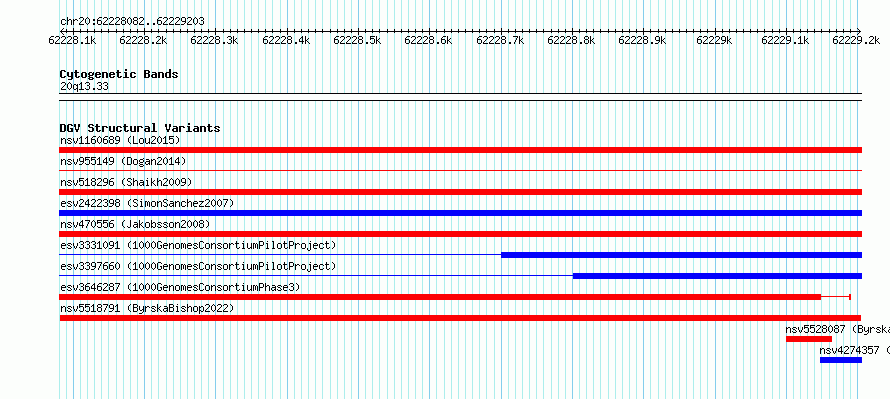Screen dimensions: 890x399
Task: Open esv3646287 (1000GenomesConsortiumPhase3) label
Action: [180, 287]
